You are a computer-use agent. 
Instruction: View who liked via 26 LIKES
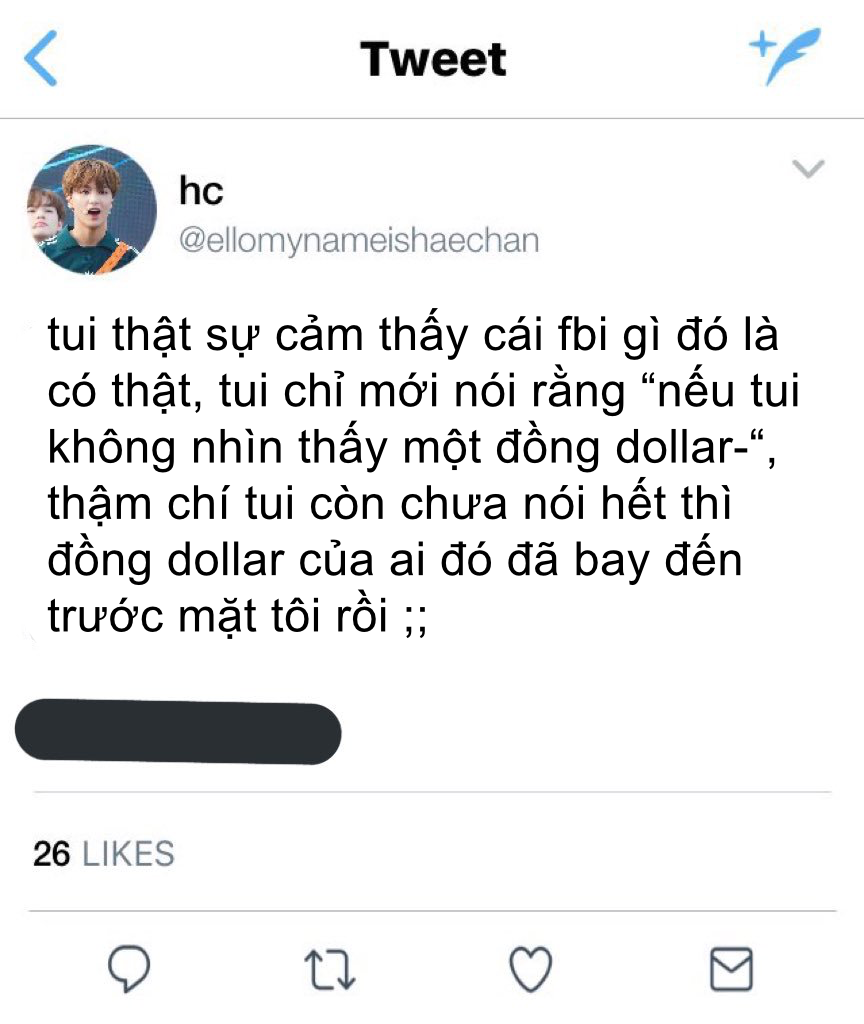point(104,854)
